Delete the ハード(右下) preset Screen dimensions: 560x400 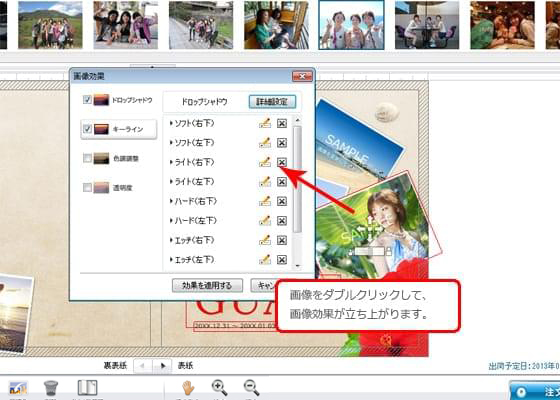(x=282, y=201)
